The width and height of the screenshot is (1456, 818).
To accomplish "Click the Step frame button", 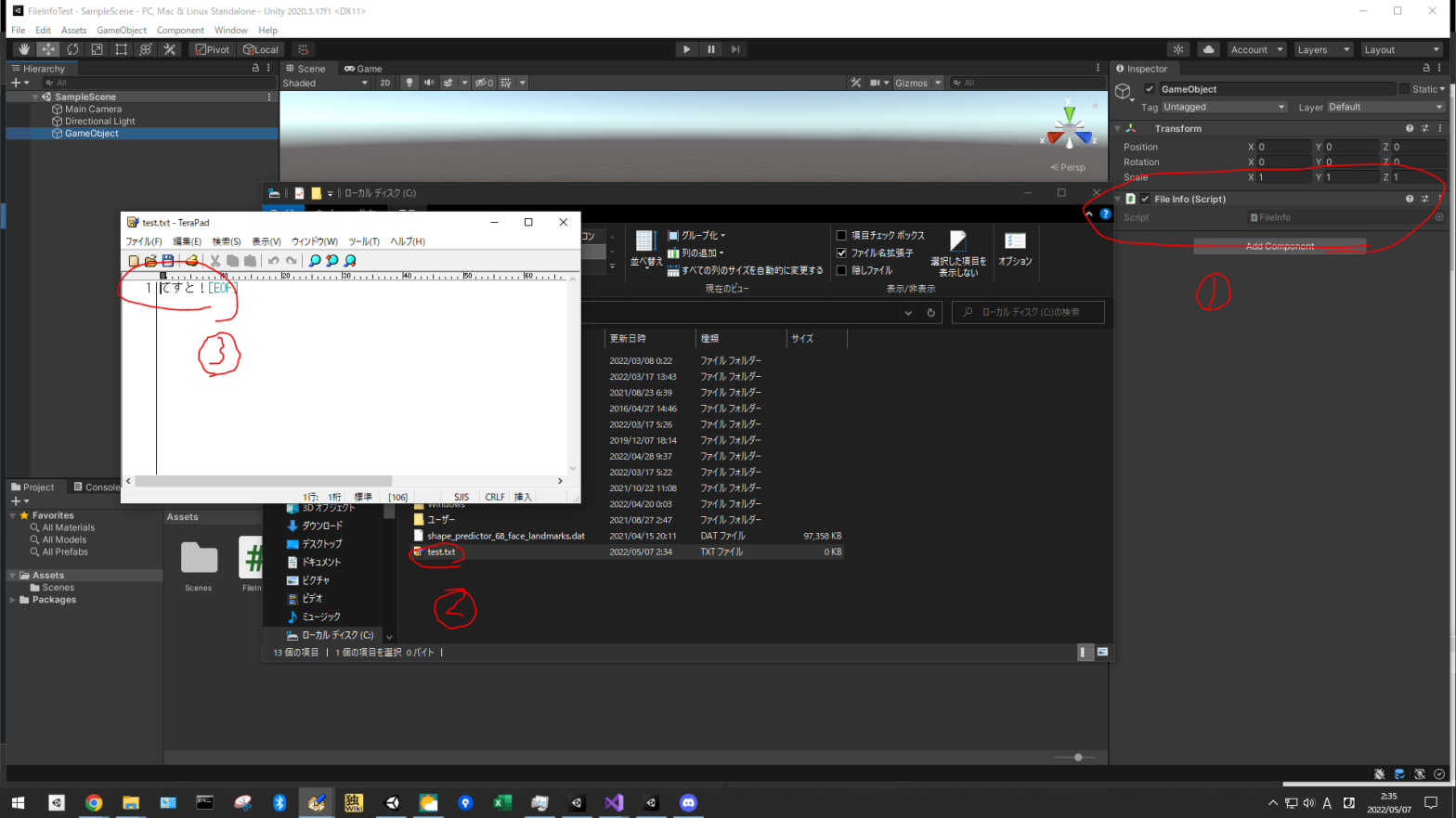I will (735, 49).
